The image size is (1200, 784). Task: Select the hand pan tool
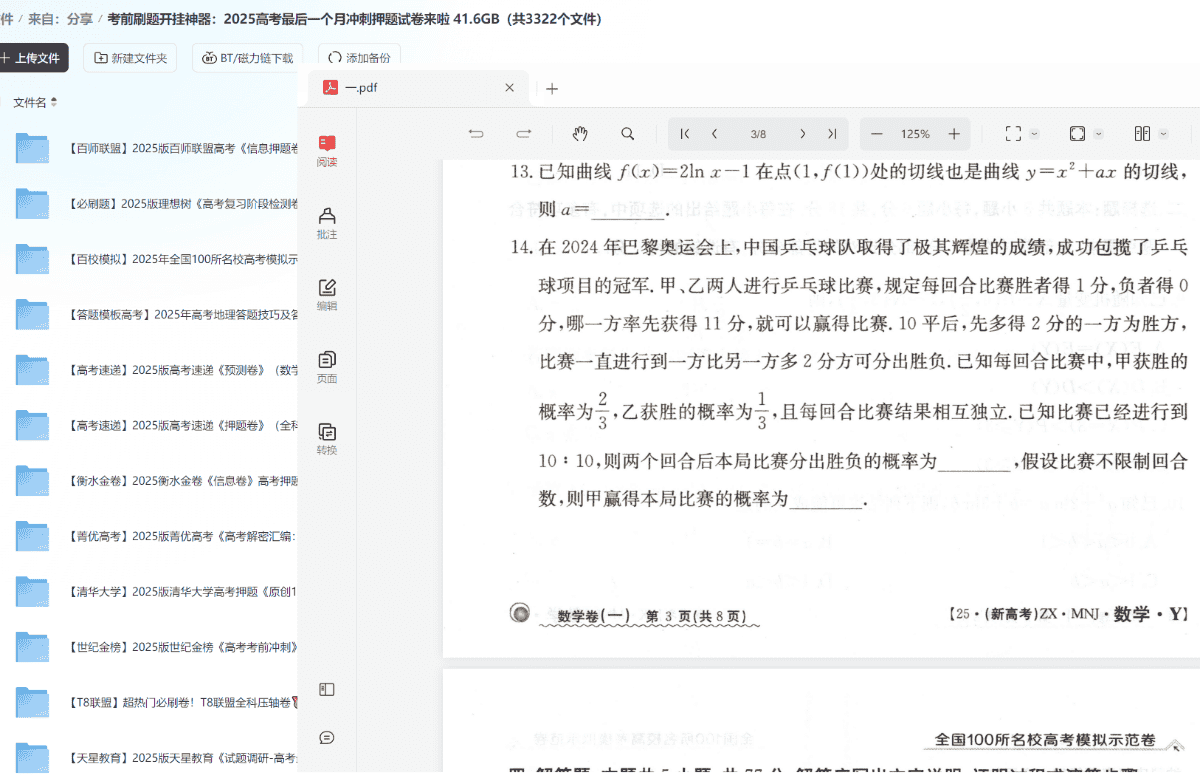pyautogui.click(x=580, y=134)
